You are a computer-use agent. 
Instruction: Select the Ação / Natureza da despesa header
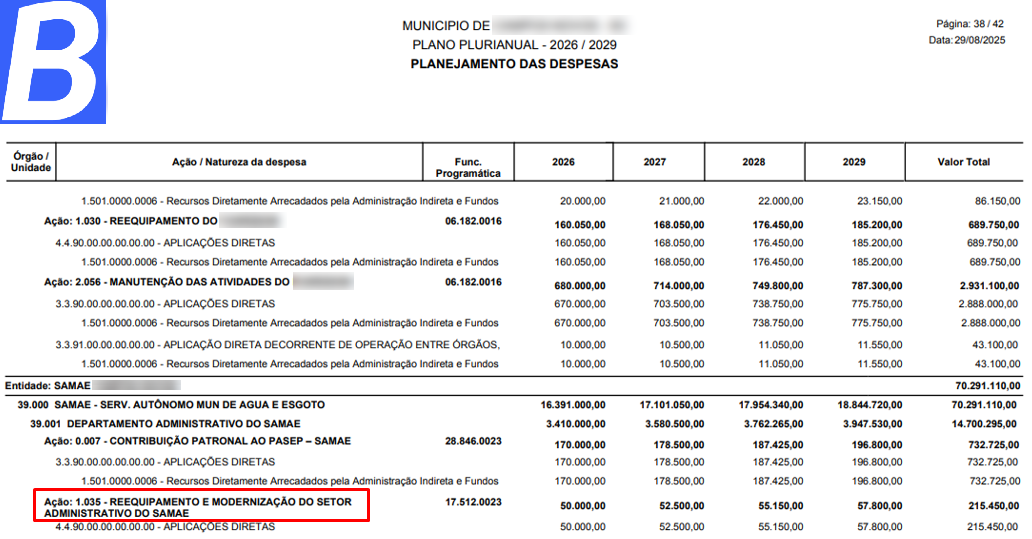(x=239, y=162)
